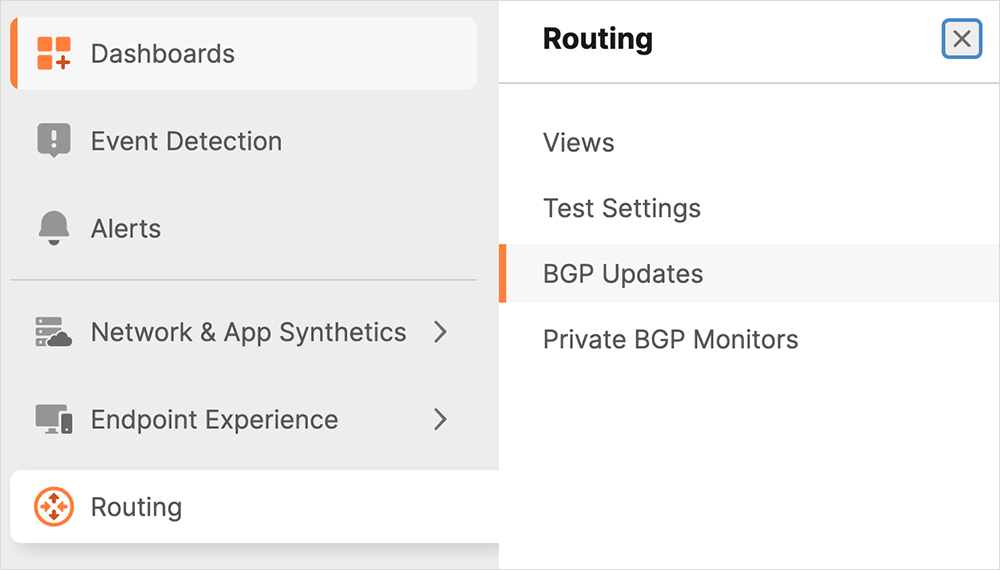Image resolution: width=1000 pixels, height=570 pixels.
Task: Expand the Endpoint Experience chevron arrow
Action: (x=440, y=420)
